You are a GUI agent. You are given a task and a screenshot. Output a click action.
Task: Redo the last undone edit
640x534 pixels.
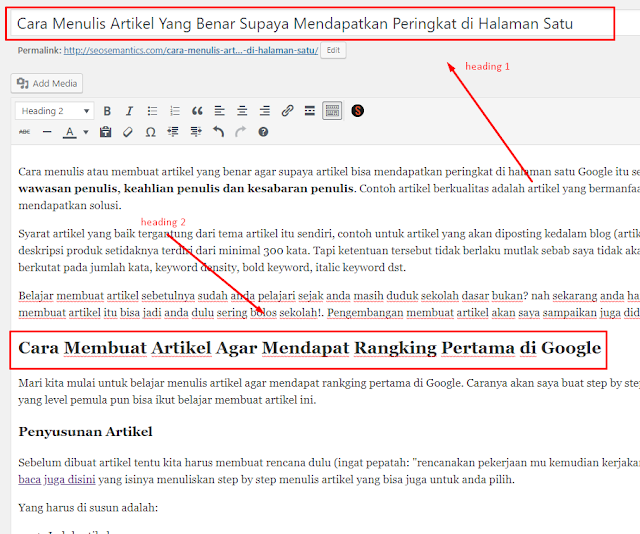[x=241, y=132]
